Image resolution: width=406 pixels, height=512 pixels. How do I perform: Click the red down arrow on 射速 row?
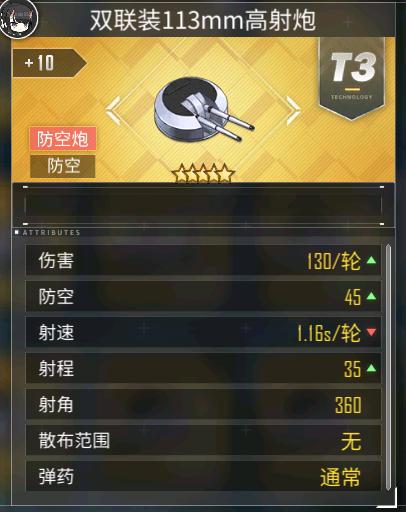click(371, 332)
